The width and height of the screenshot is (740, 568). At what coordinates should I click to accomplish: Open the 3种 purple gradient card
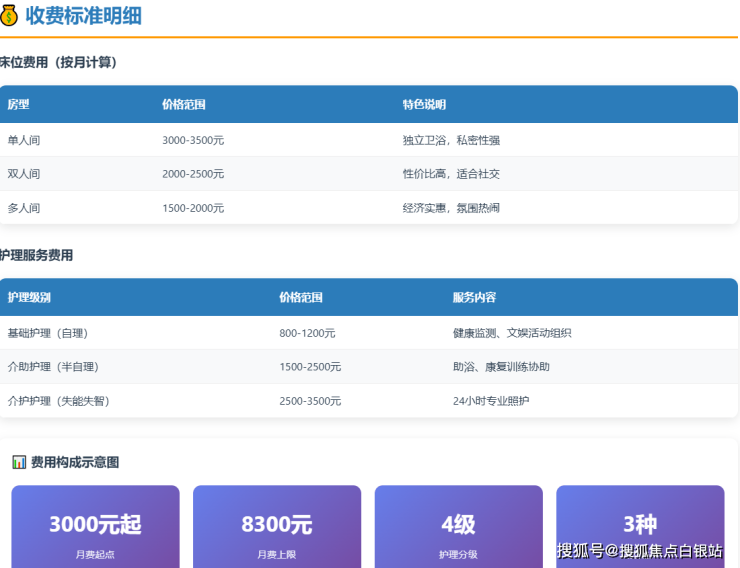640,520
